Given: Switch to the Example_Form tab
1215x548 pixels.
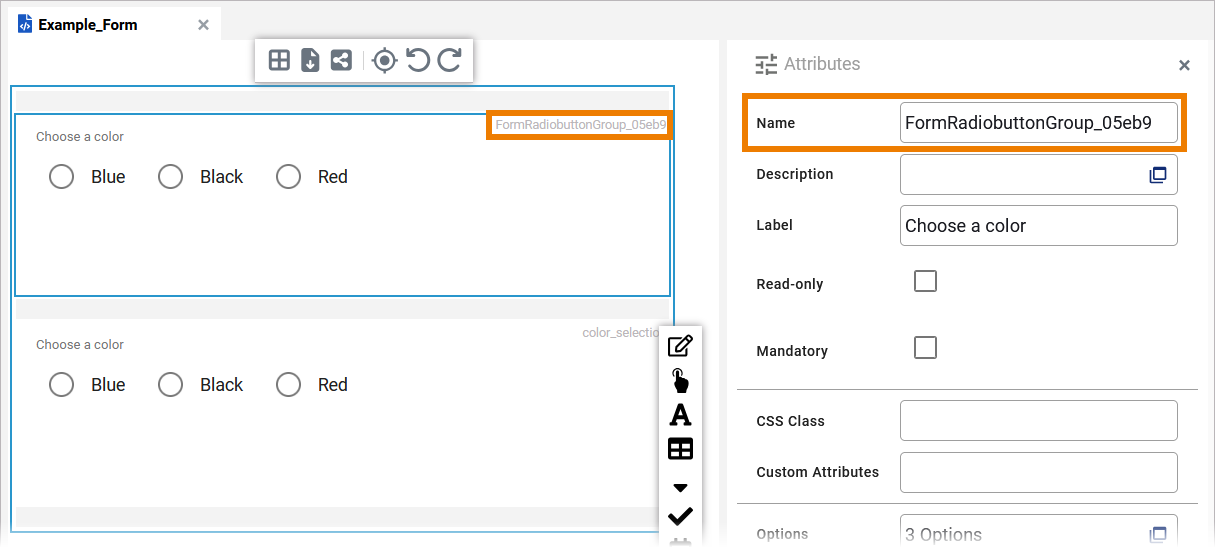Looking at the screenshot, I should (x=88, y=25).
